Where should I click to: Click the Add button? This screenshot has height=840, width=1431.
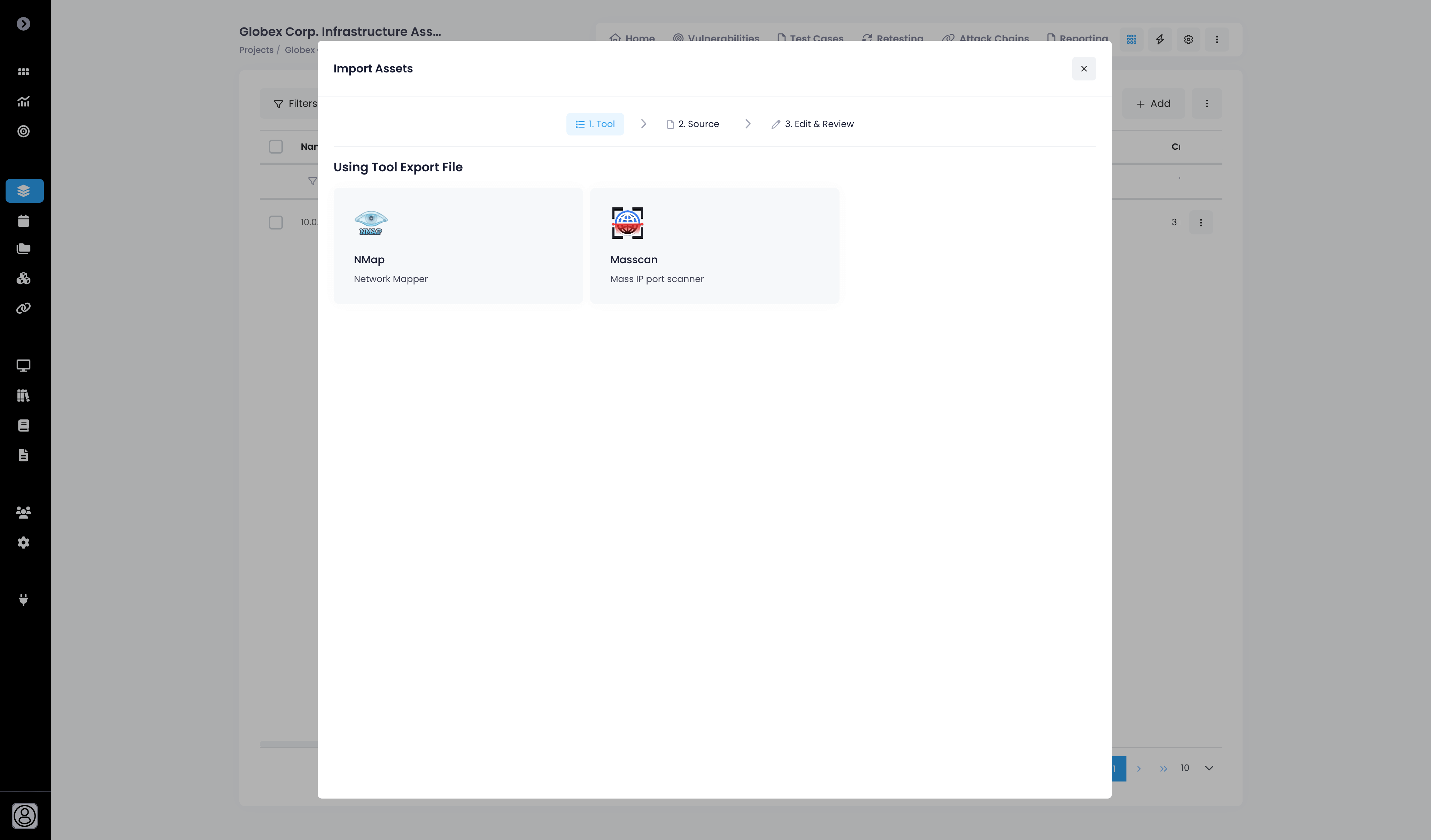click(x=1153, y=103)
